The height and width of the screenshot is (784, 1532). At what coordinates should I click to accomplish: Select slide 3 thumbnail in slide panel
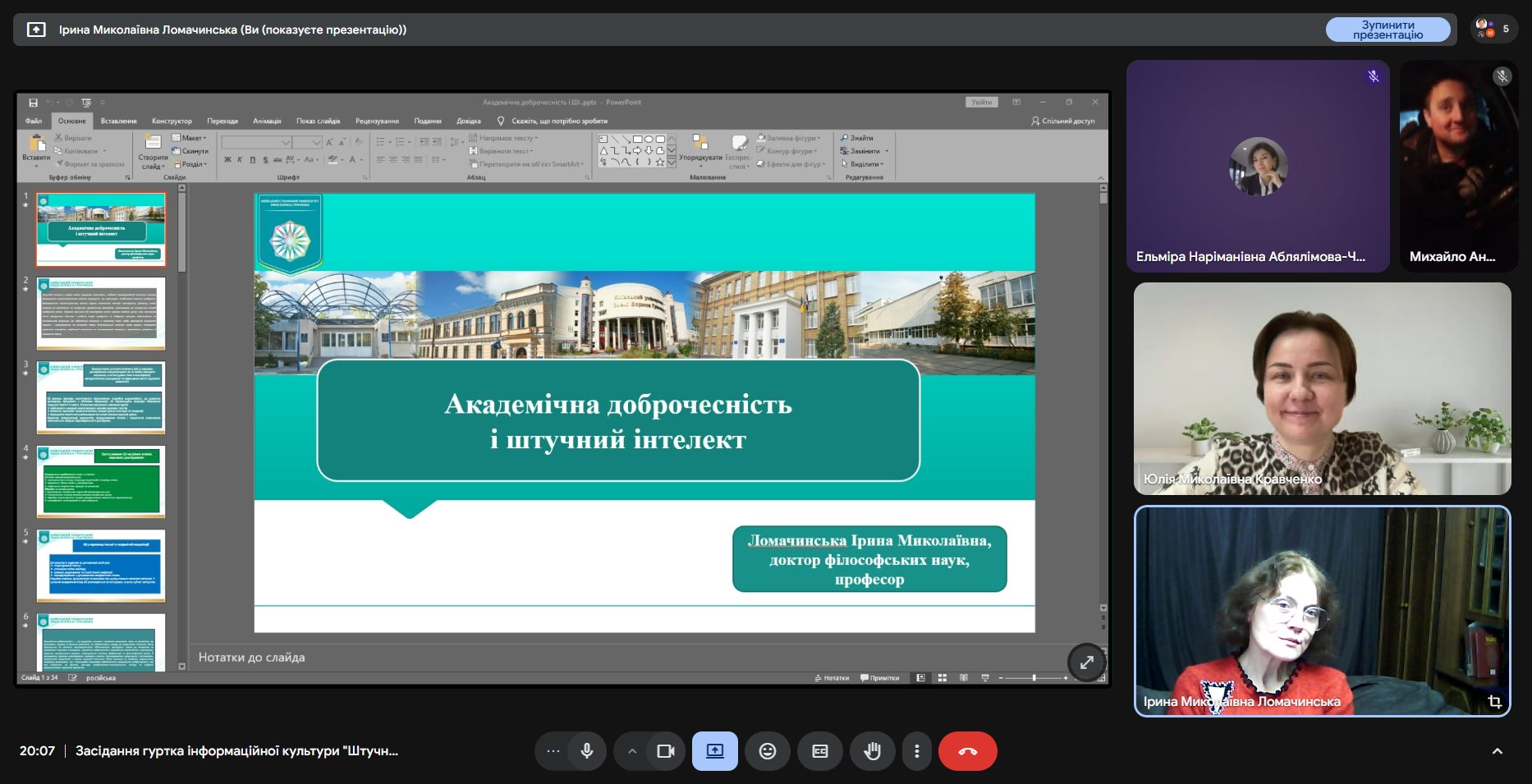pos(101,397)
